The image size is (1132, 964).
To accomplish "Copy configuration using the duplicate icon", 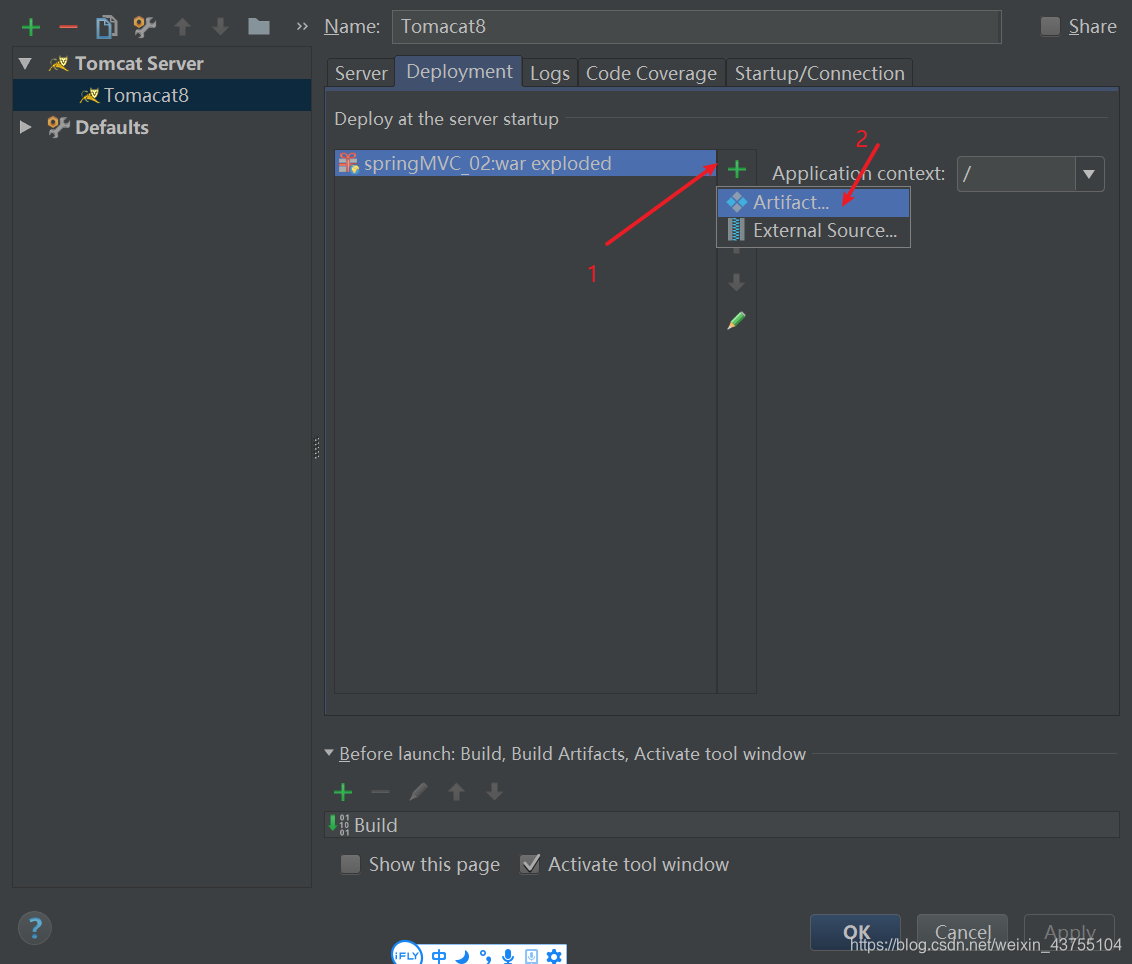I will [106, 27].
